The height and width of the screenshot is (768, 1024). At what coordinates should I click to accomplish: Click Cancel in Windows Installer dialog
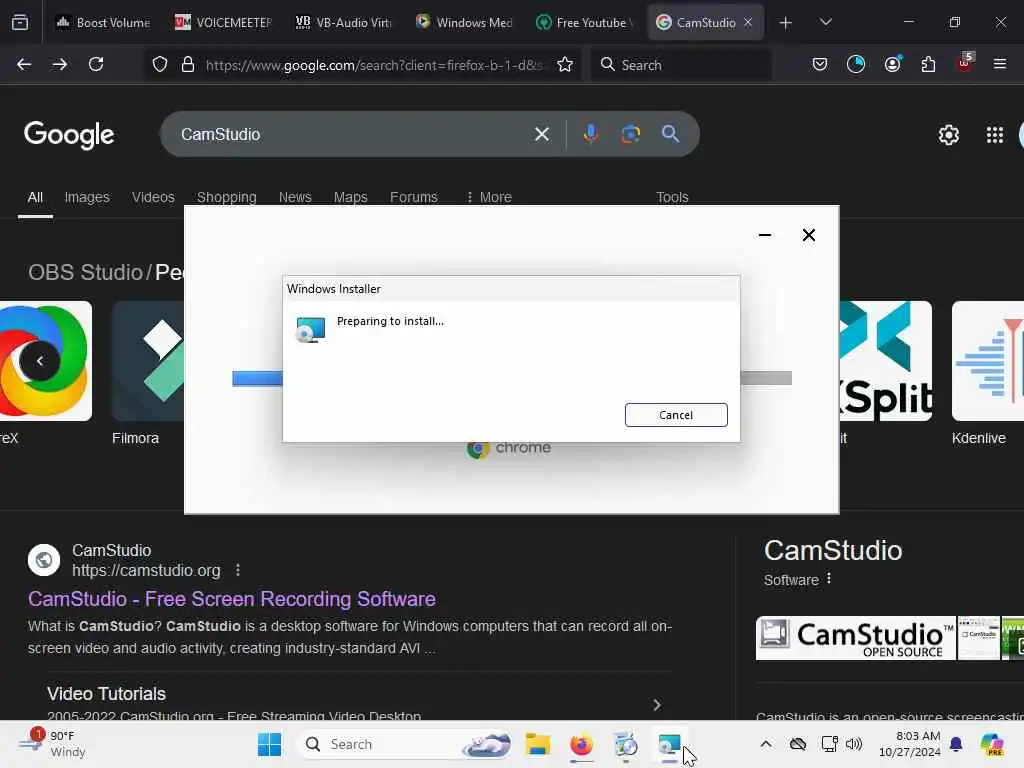pos(676,415)
